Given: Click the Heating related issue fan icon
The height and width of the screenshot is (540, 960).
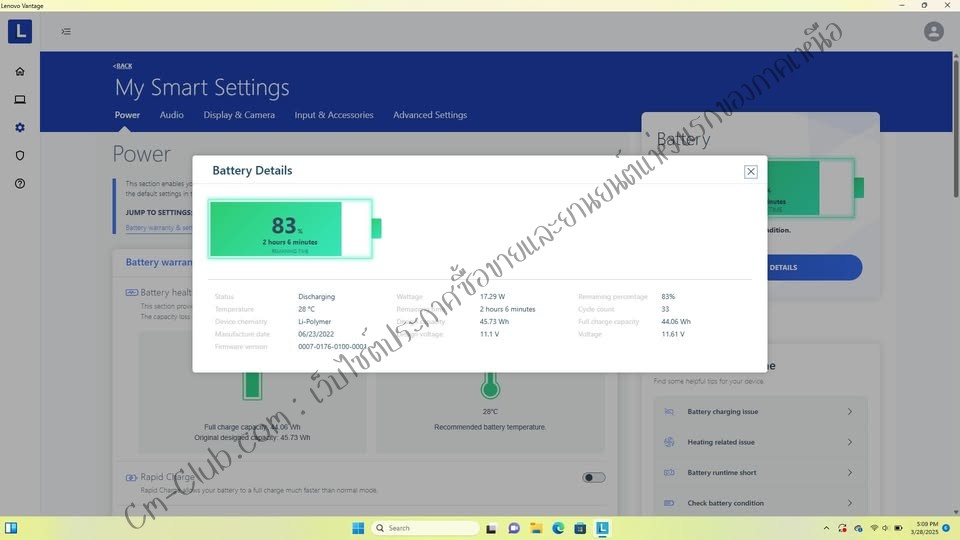Looking at the screenshot, I should 669,442.
